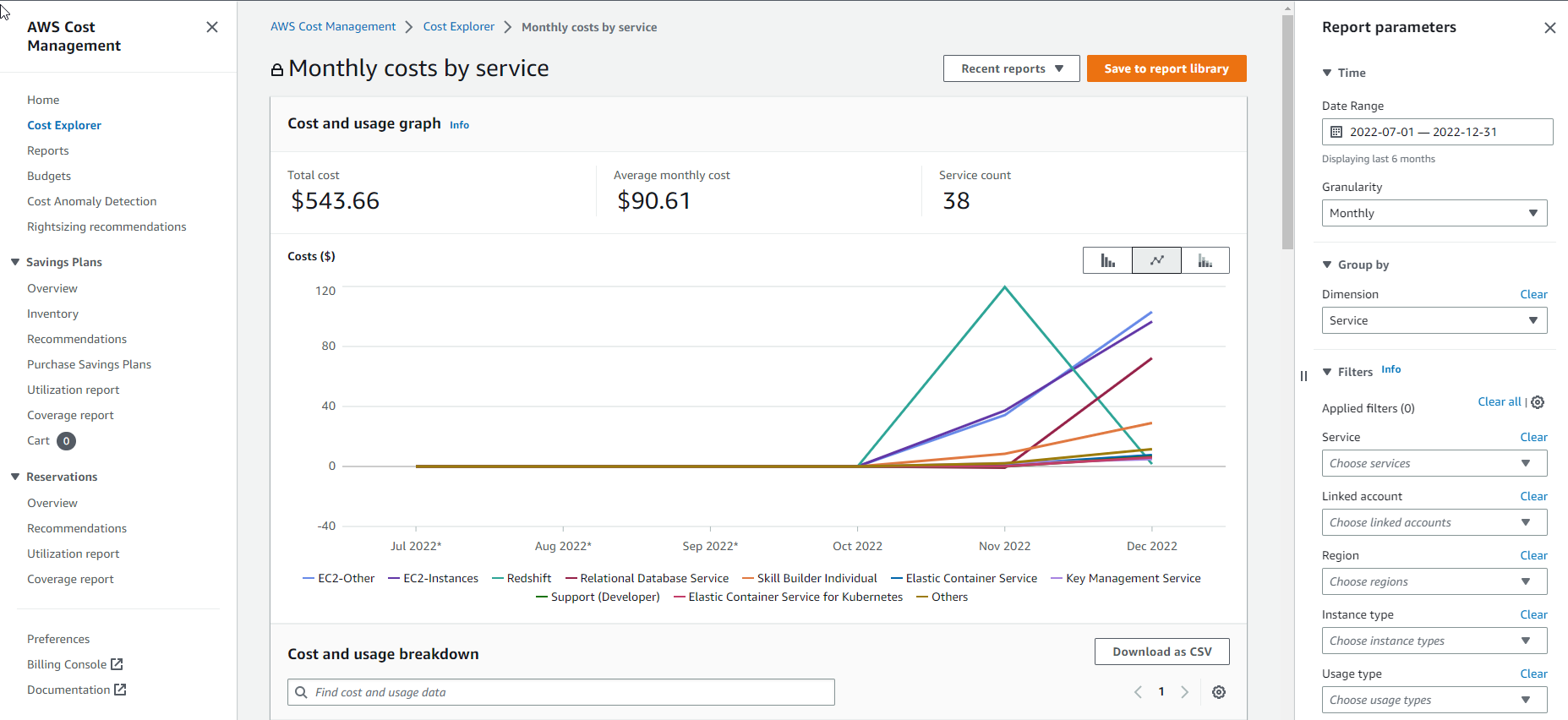Switch to stacked bar chart view

1205,260
